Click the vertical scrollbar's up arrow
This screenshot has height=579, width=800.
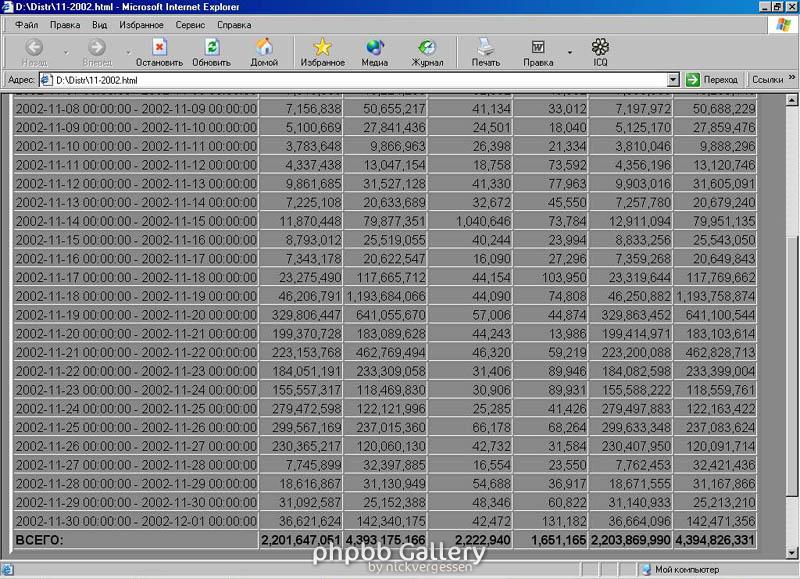click(792, 99)
